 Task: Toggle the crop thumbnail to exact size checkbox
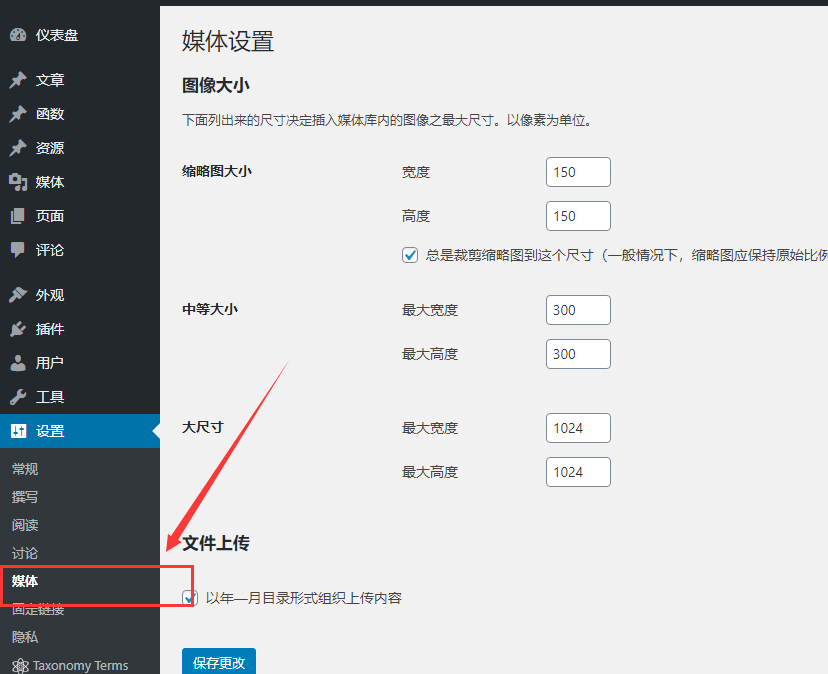pyautogui.click(x=410, y=255)
